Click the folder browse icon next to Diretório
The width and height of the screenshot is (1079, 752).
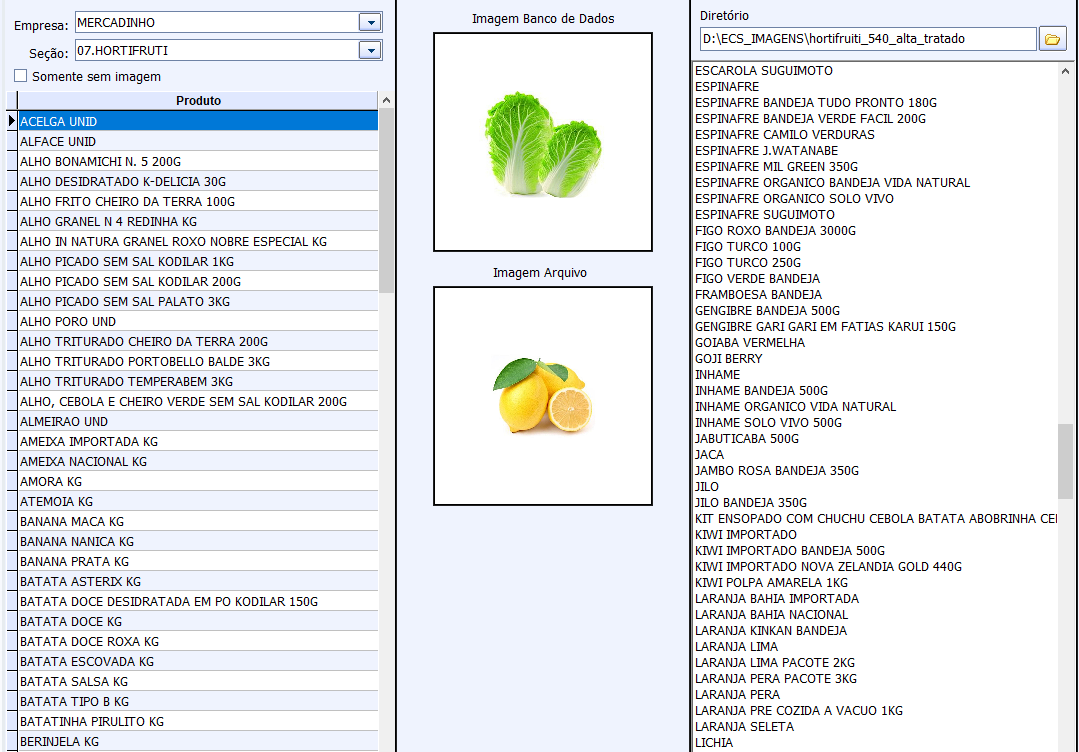coord(1051,39)
